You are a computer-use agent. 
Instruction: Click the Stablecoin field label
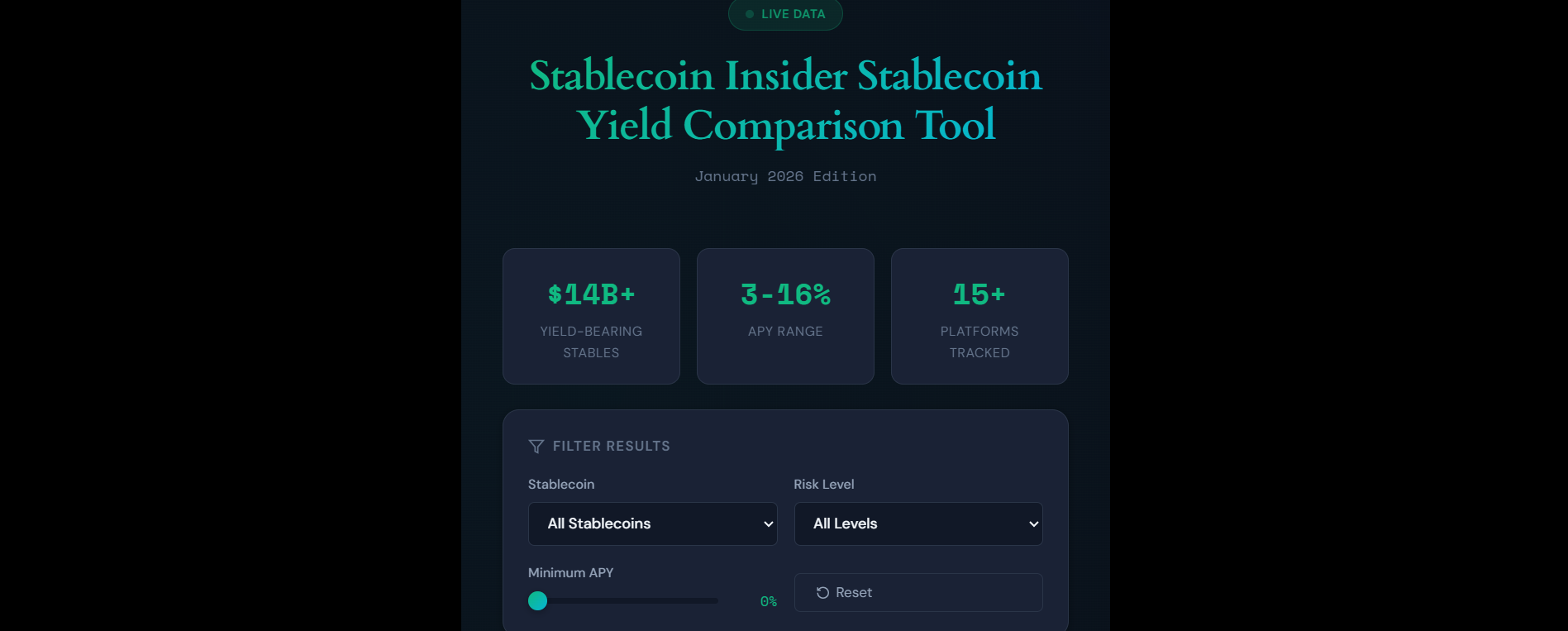[561, 485]
